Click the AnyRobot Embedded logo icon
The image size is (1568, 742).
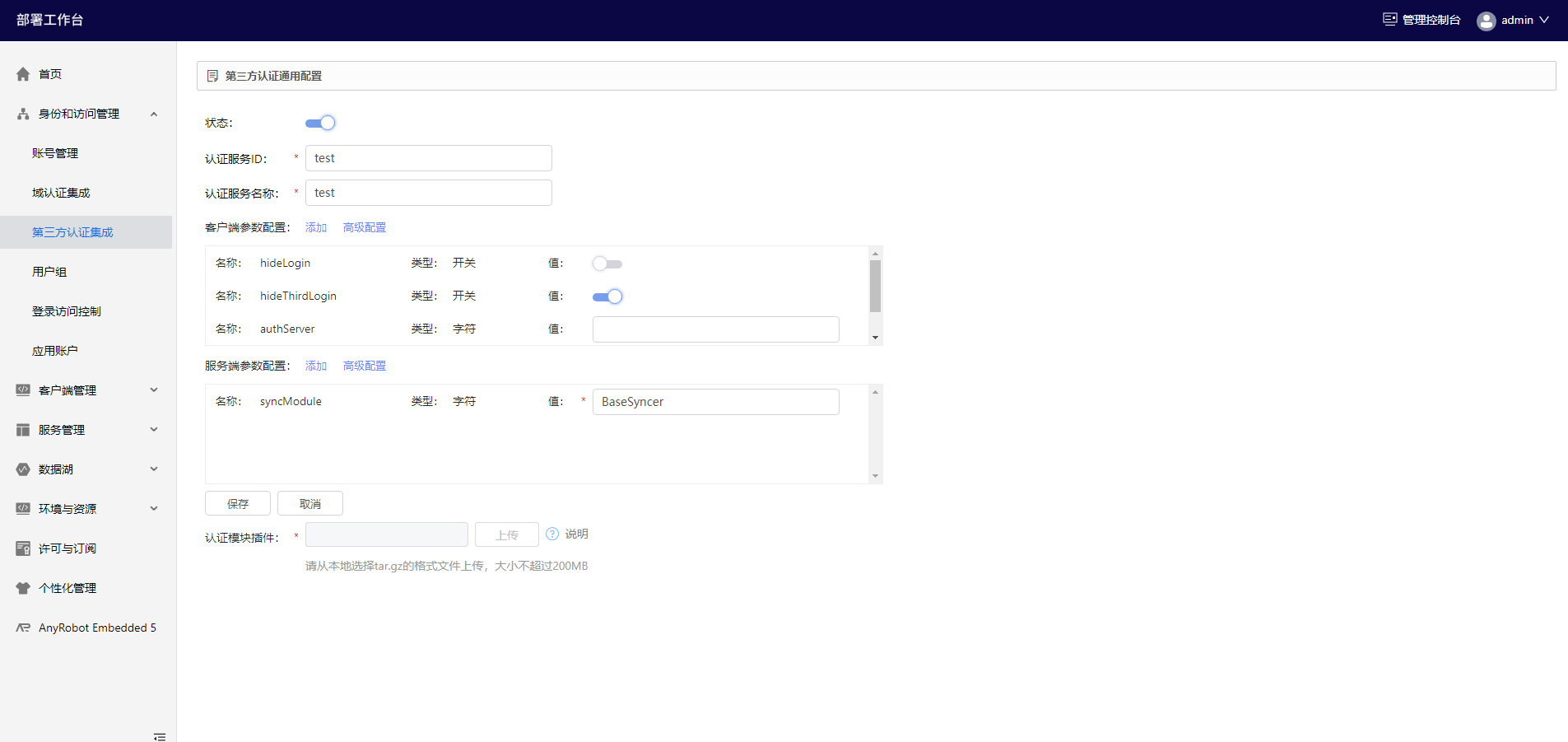point(23,628)
